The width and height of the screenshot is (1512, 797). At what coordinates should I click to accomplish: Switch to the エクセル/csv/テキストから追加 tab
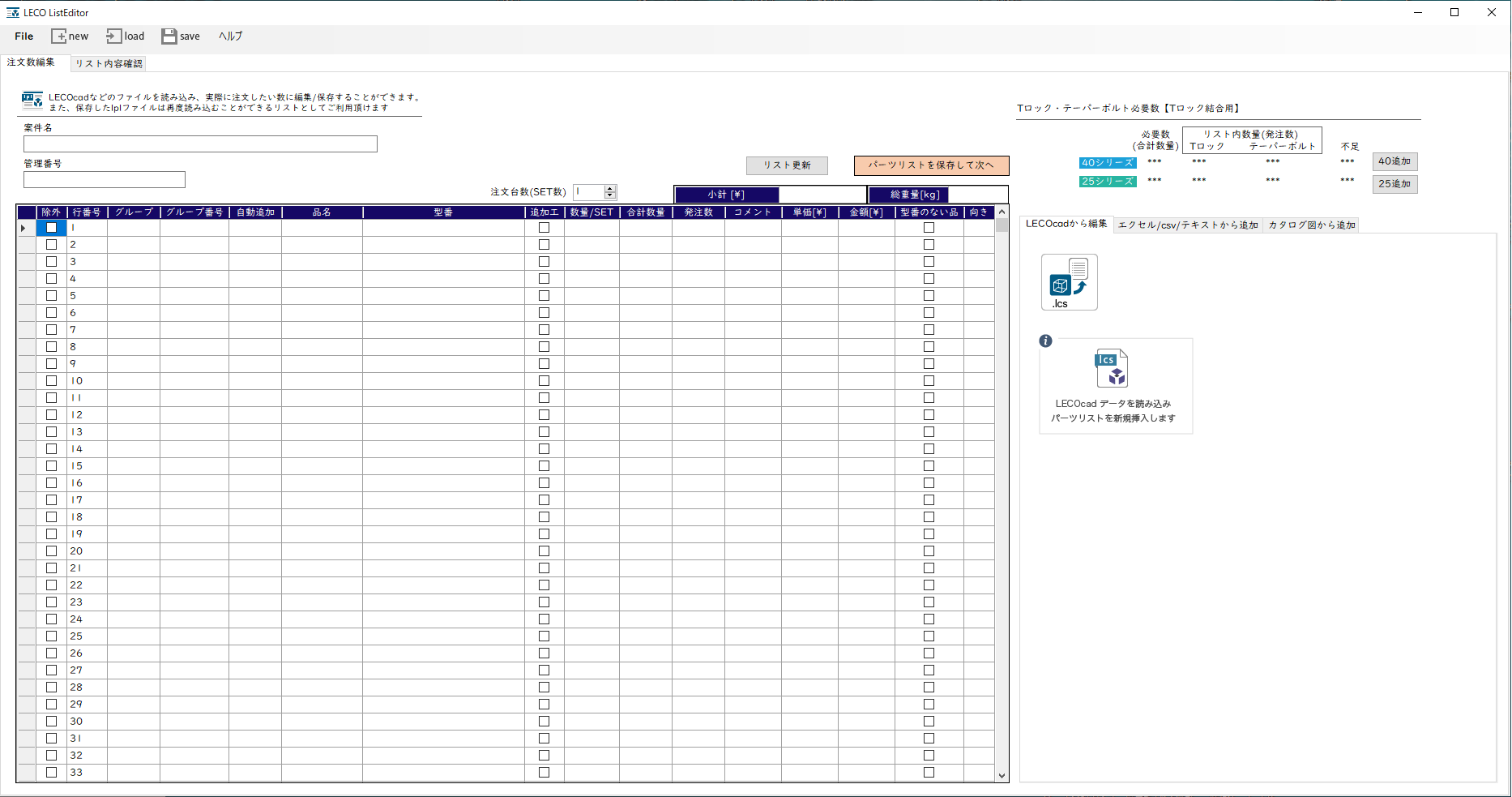point(1187,225)
